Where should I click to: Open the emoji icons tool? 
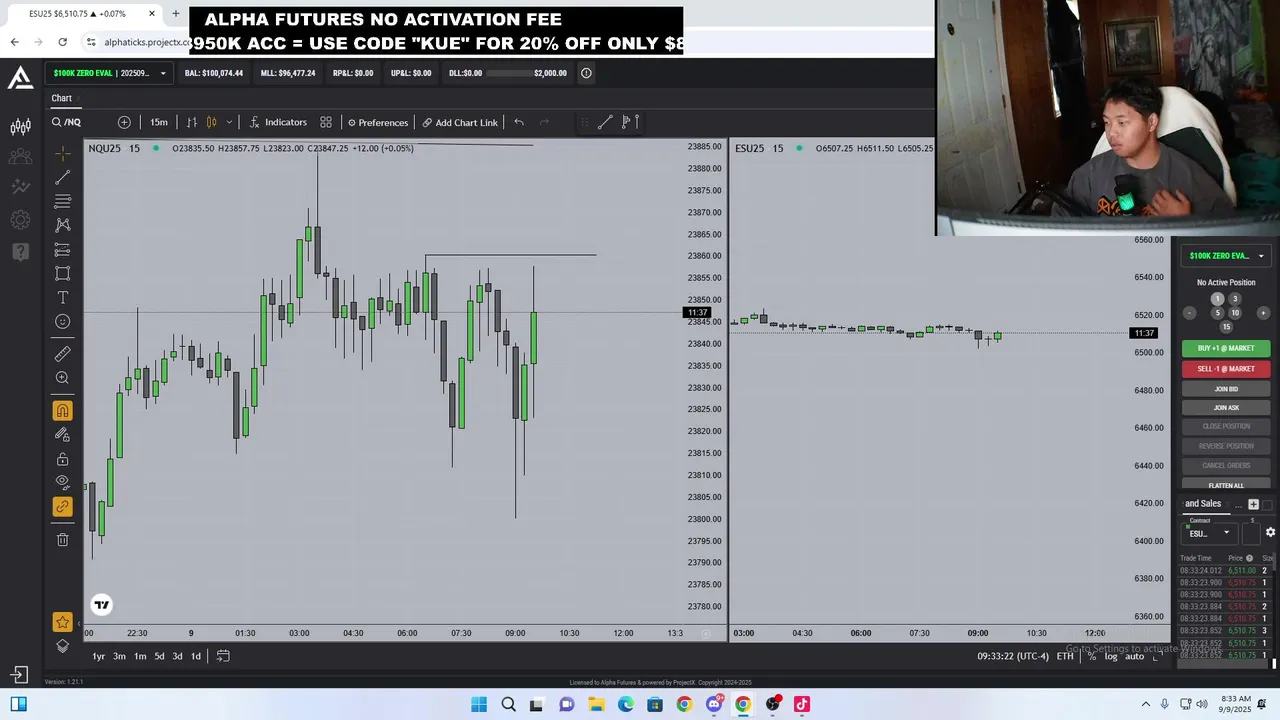pyautogui.click(x=62, y=321)
